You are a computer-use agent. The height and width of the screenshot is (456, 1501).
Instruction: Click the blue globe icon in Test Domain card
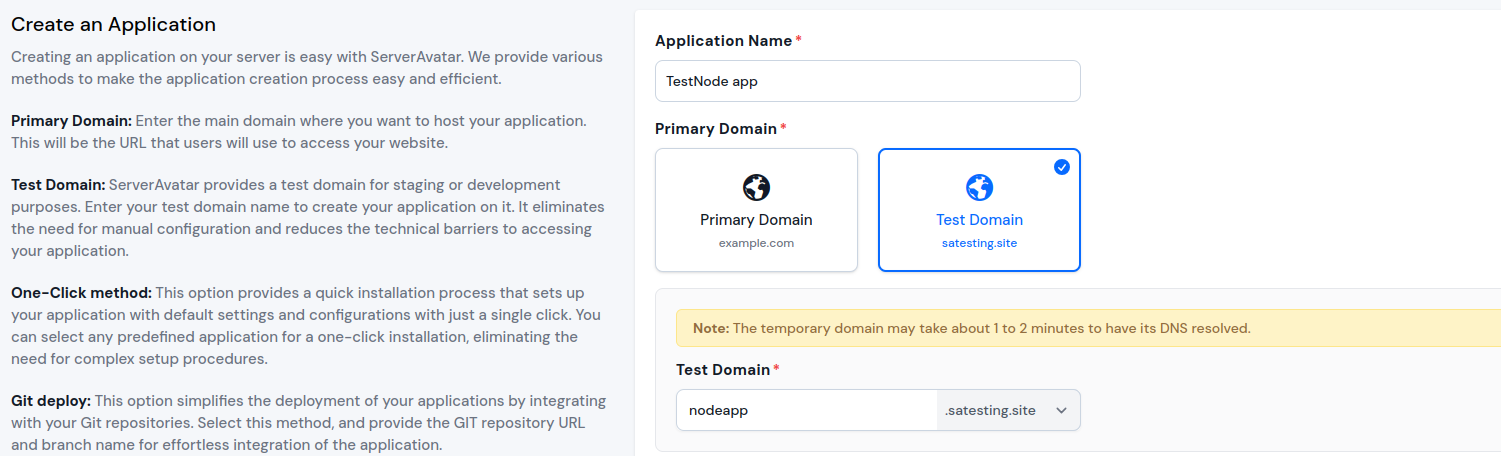pos(979,187)
